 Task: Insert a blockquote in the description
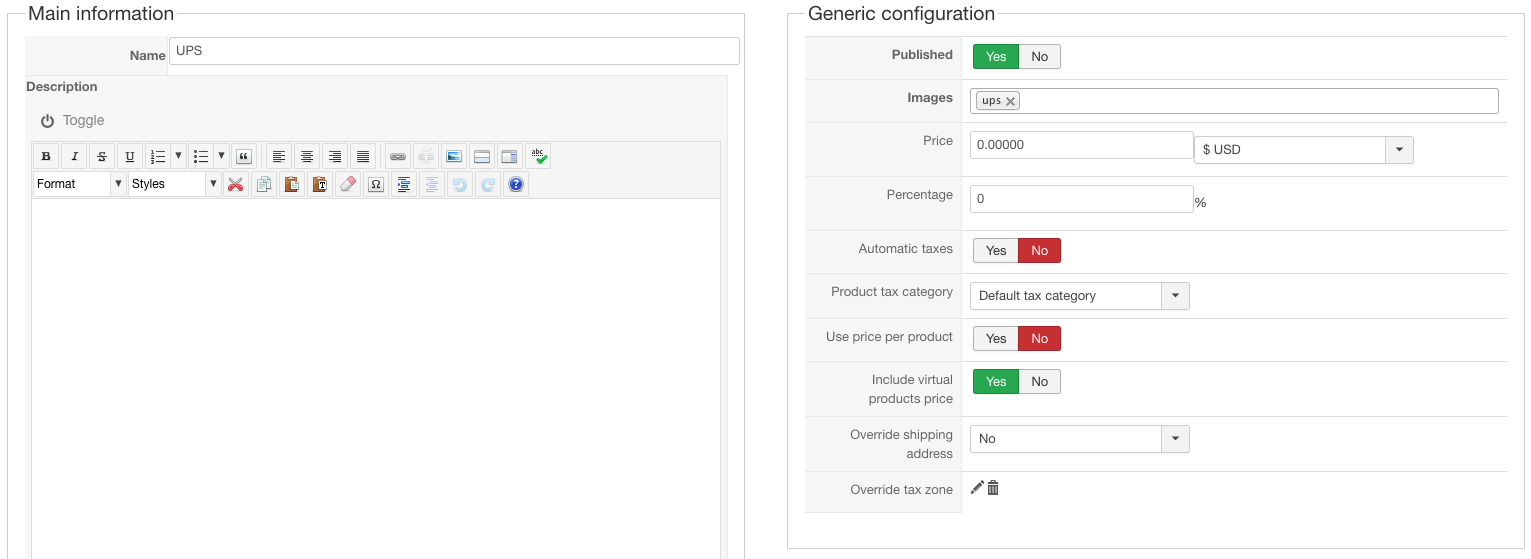243,156
